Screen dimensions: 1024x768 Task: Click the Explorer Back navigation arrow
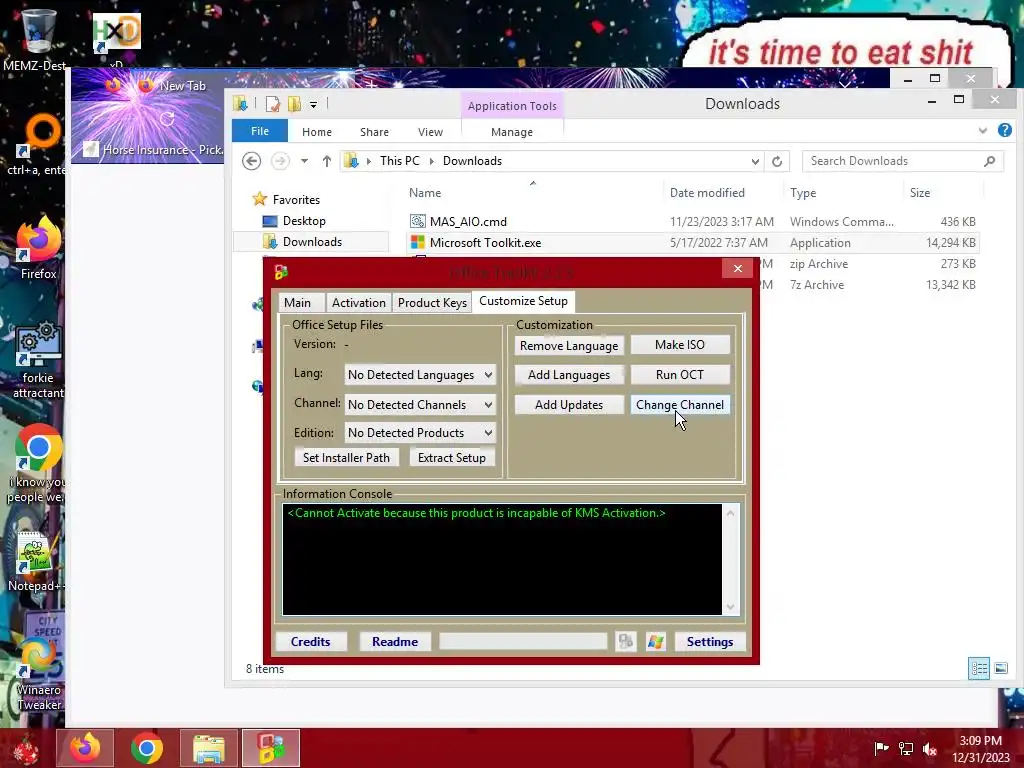251,161
